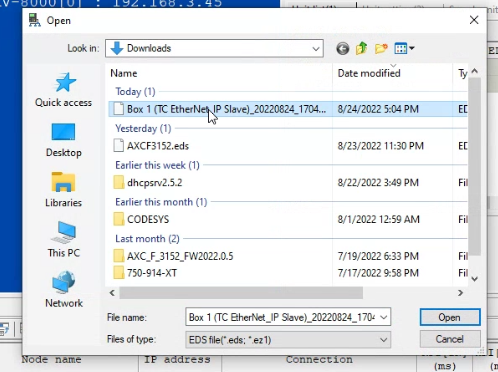This screenshot has width=498, height=372.
Task: Open Desktop location in sidebar
Action: 63,140
